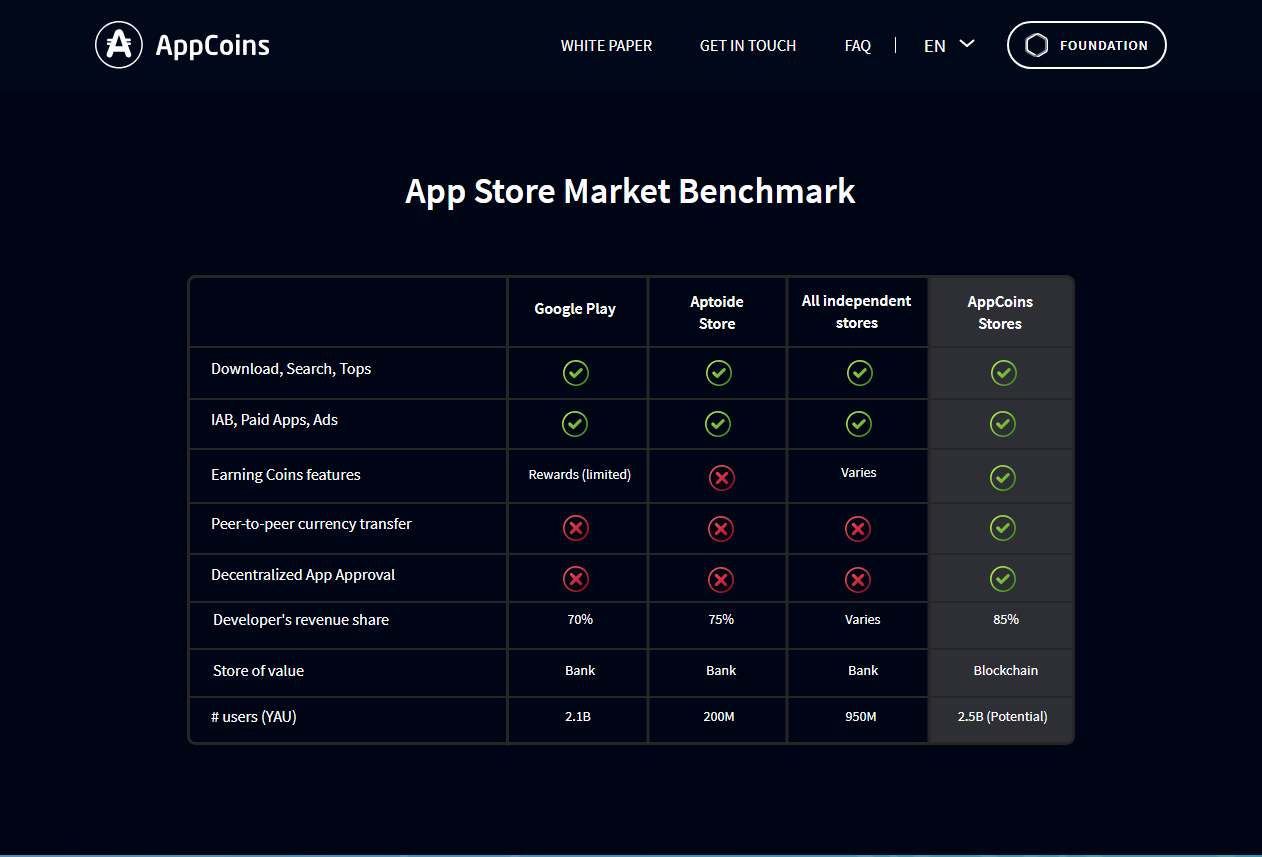Viewport: 1262px width, 857px height.
Task: Click Google Play red cross for Peer-to-peer currency transfer
Action: [575, 528]
